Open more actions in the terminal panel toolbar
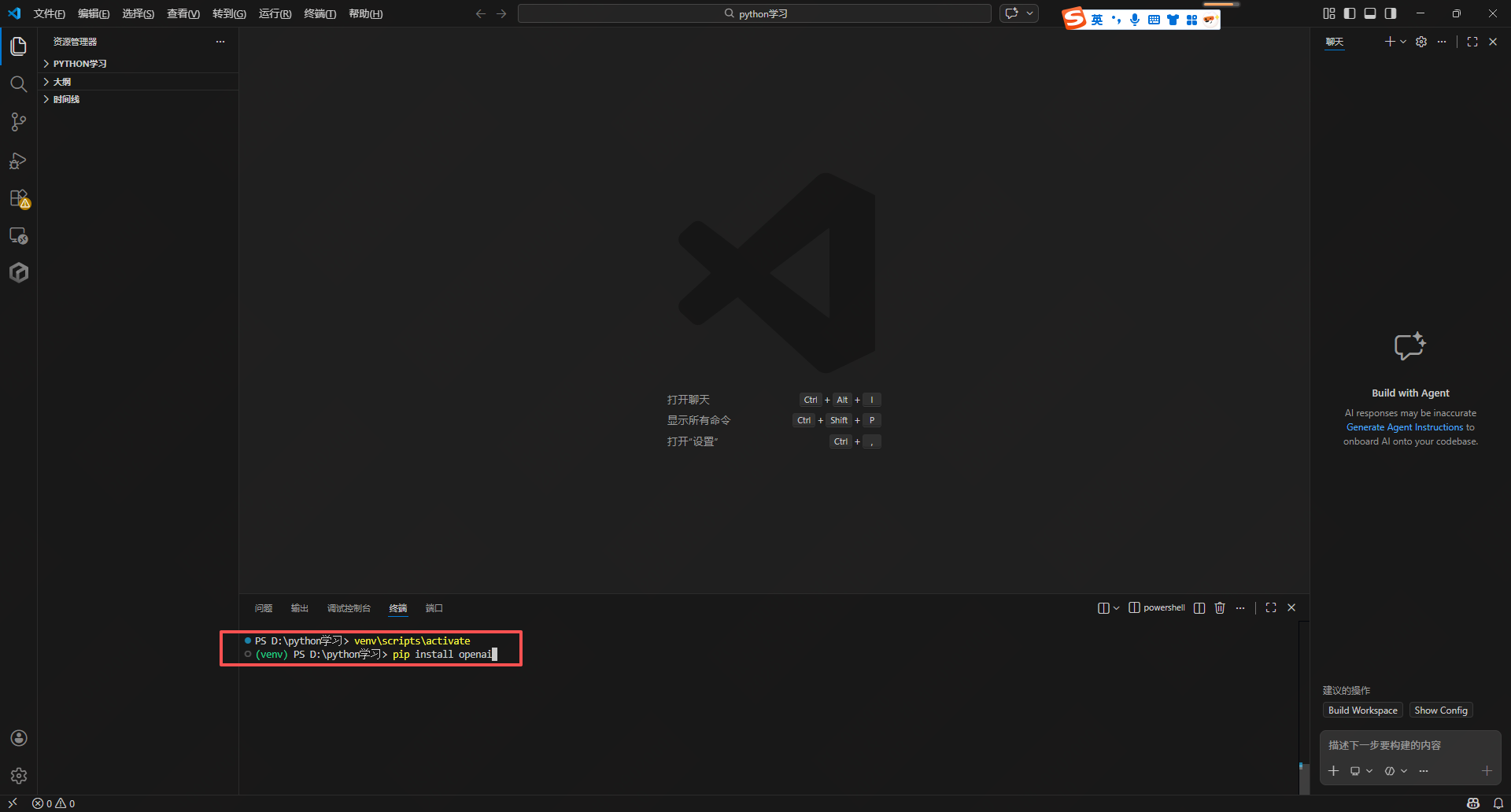The height and width of the screenshot is (812, 1511). [1240, 608]
